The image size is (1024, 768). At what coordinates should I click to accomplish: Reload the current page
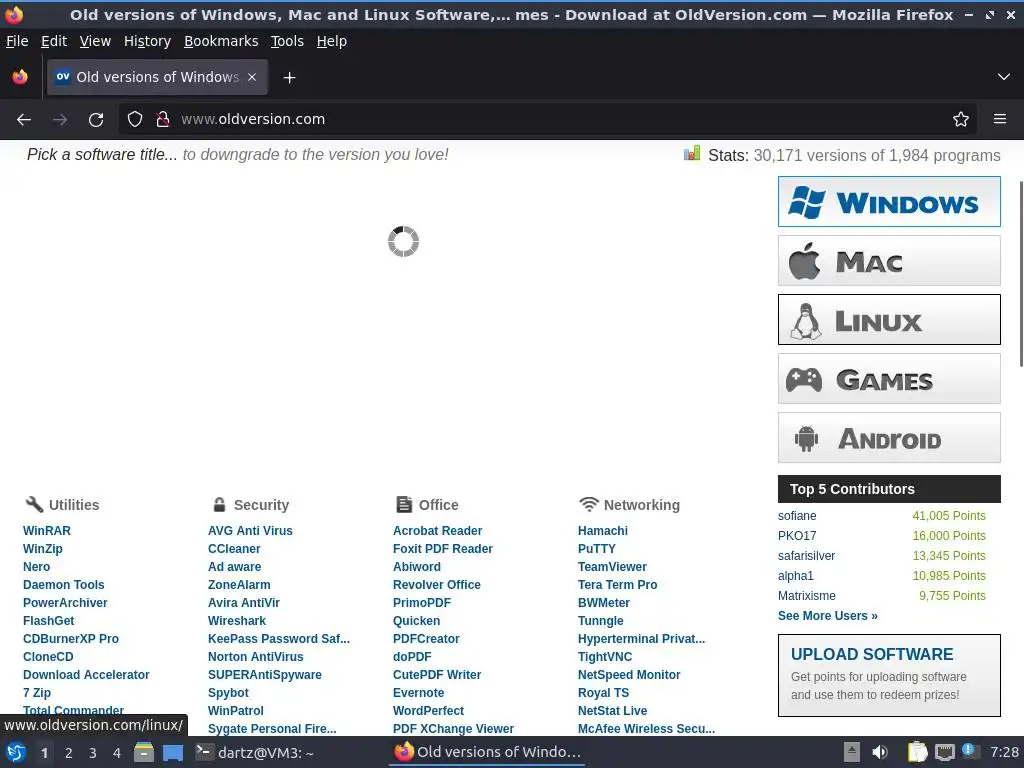[96, 120]
